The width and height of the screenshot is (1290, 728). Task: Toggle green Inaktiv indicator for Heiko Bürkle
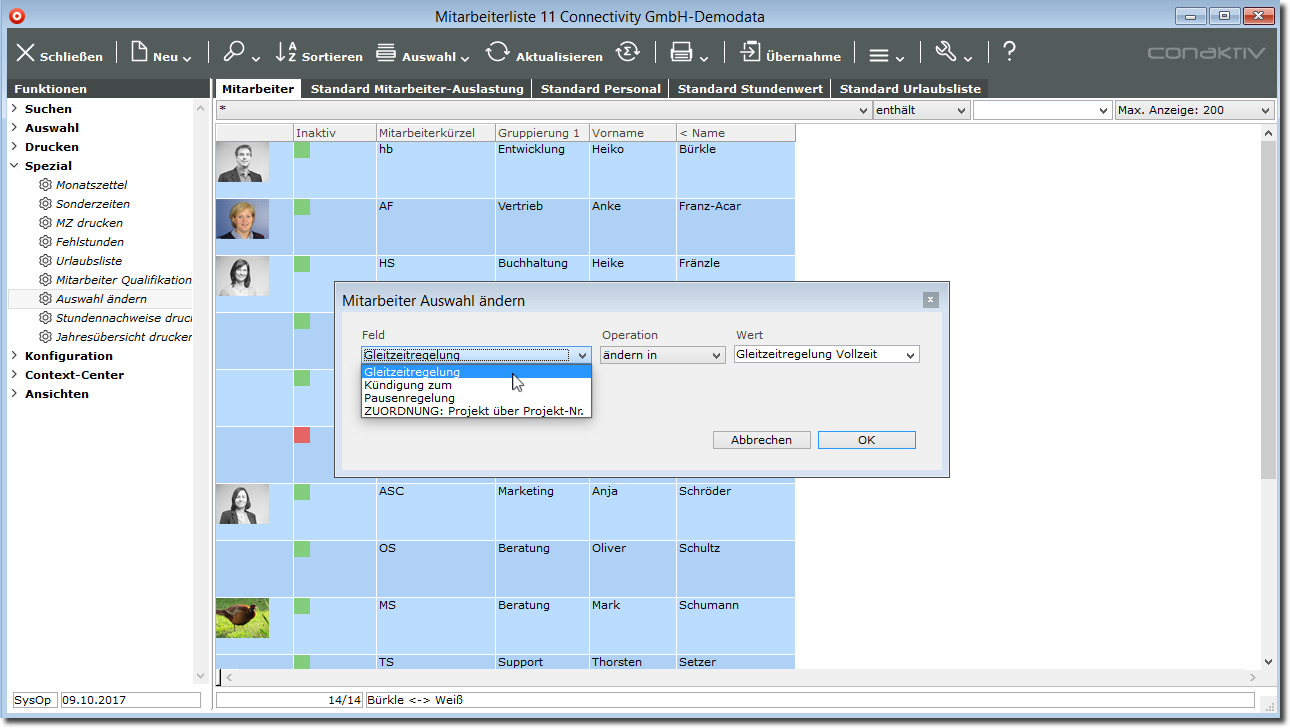click(x=302, y=150)
